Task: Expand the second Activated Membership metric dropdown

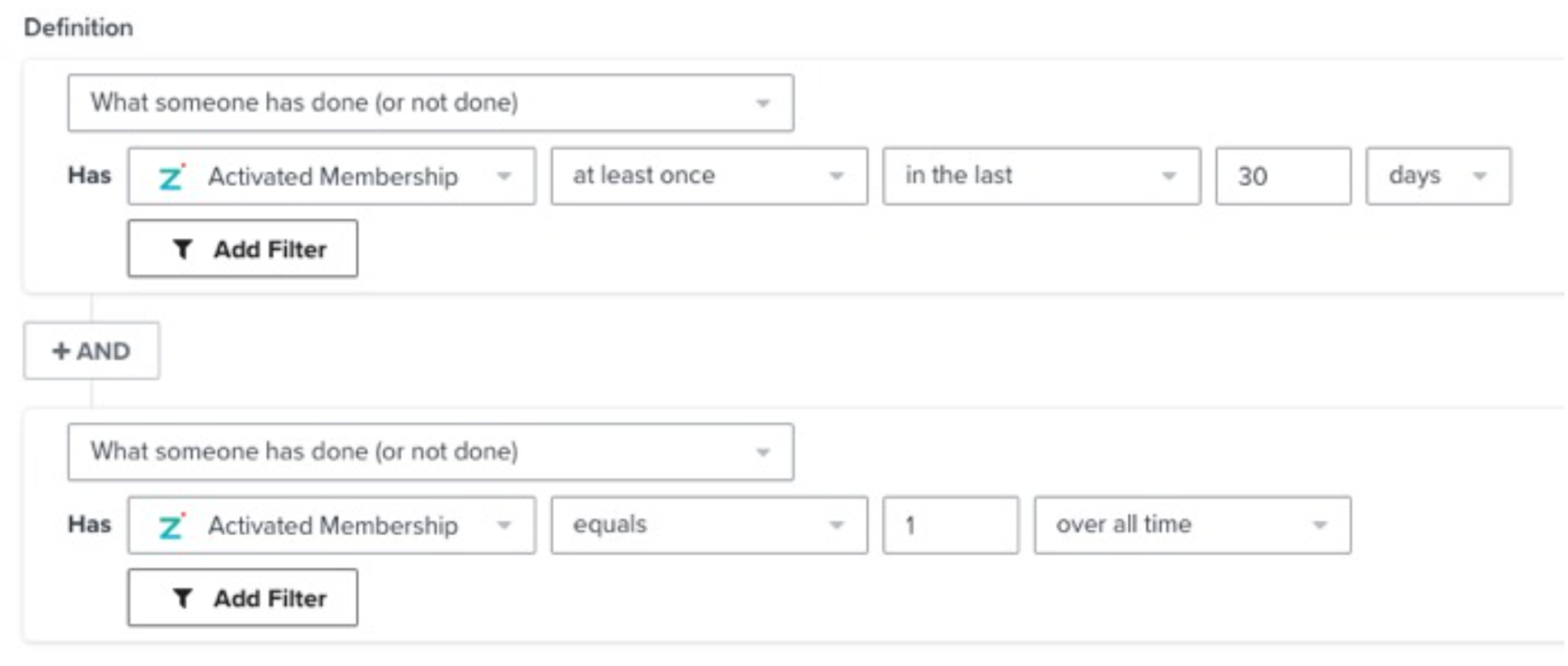Action: click(x=331, y=526)
